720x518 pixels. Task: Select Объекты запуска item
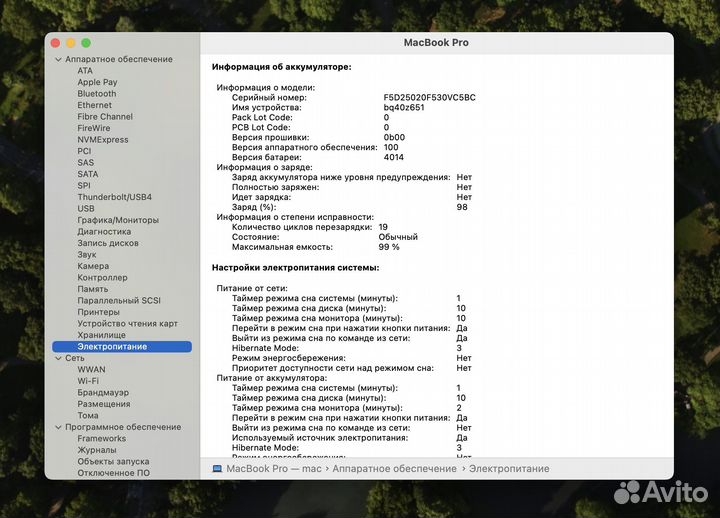[113, 462]
